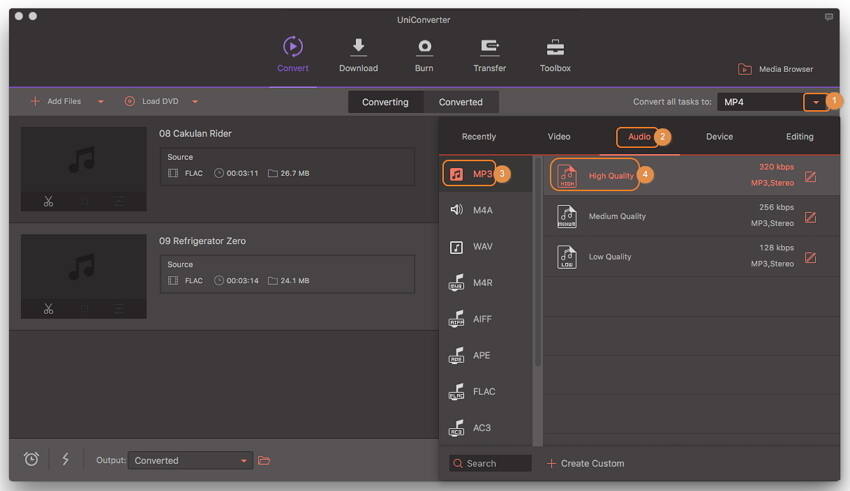Open the Toolbox section
Viewport: 850px width, 491px height.
555,54
